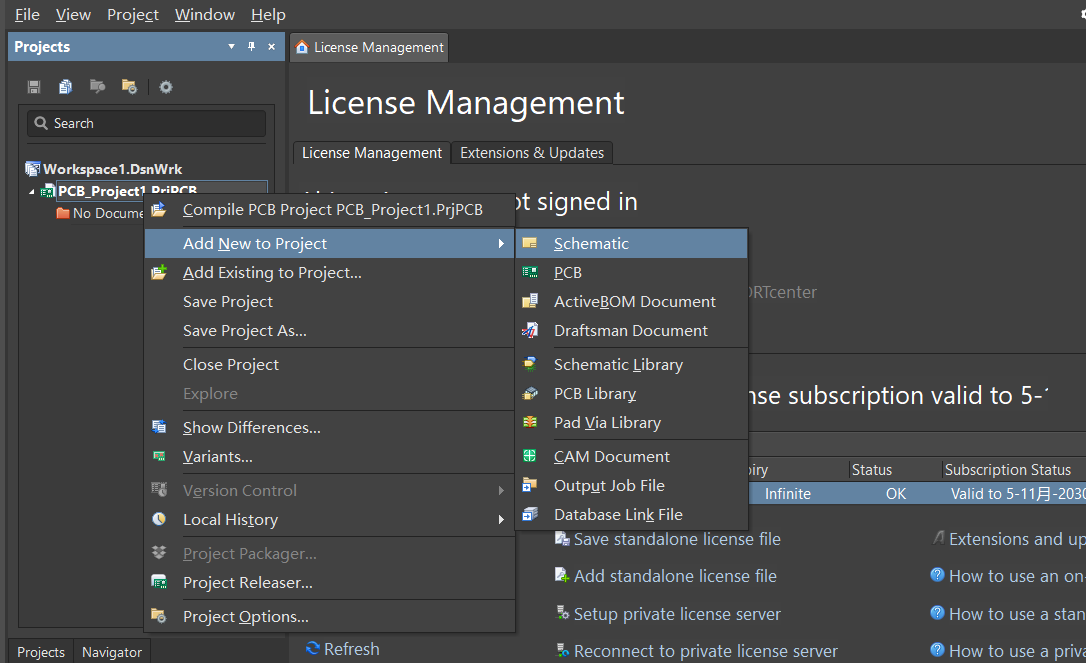Select Schematic from the Add New submenu
The width and height of the screenshot is (1086, 663).
[591, 243]
